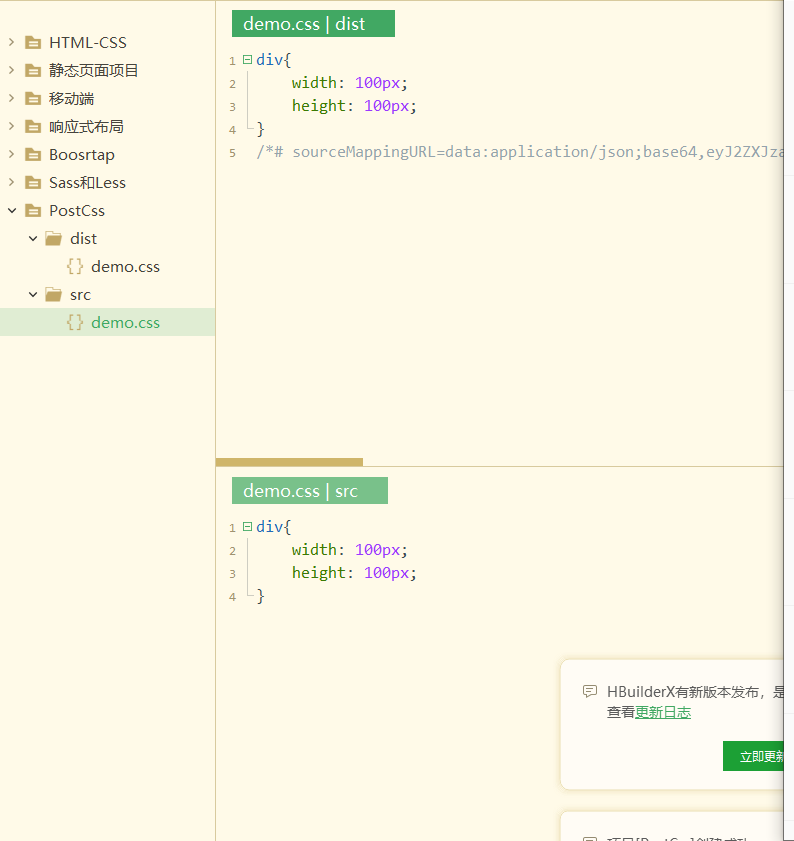Open the 更新日志 link

(663, 712)
